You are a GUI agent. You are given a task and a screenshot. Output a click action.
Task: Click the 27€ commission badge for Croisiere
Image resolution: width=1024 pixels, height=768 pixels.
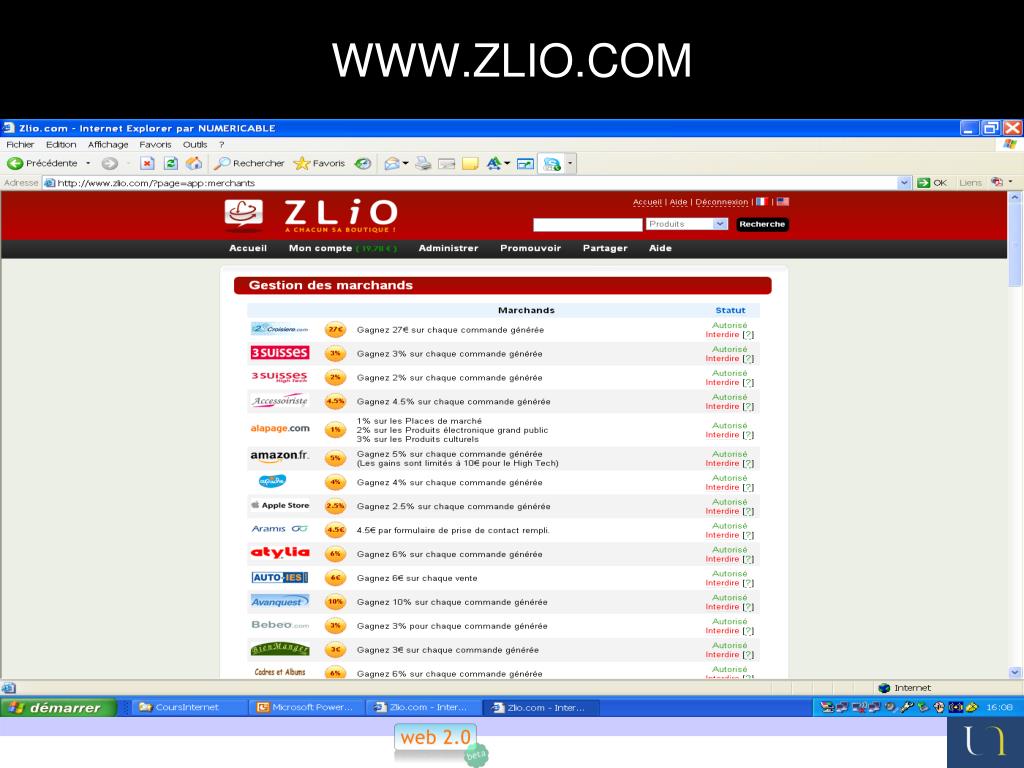click(336, 330)
